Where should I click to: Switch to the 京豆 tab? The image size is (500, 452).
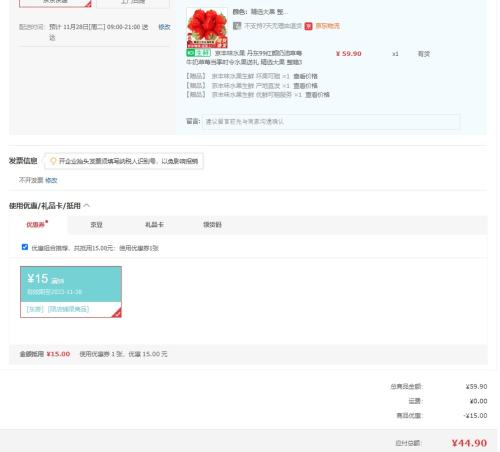point(96,225)
